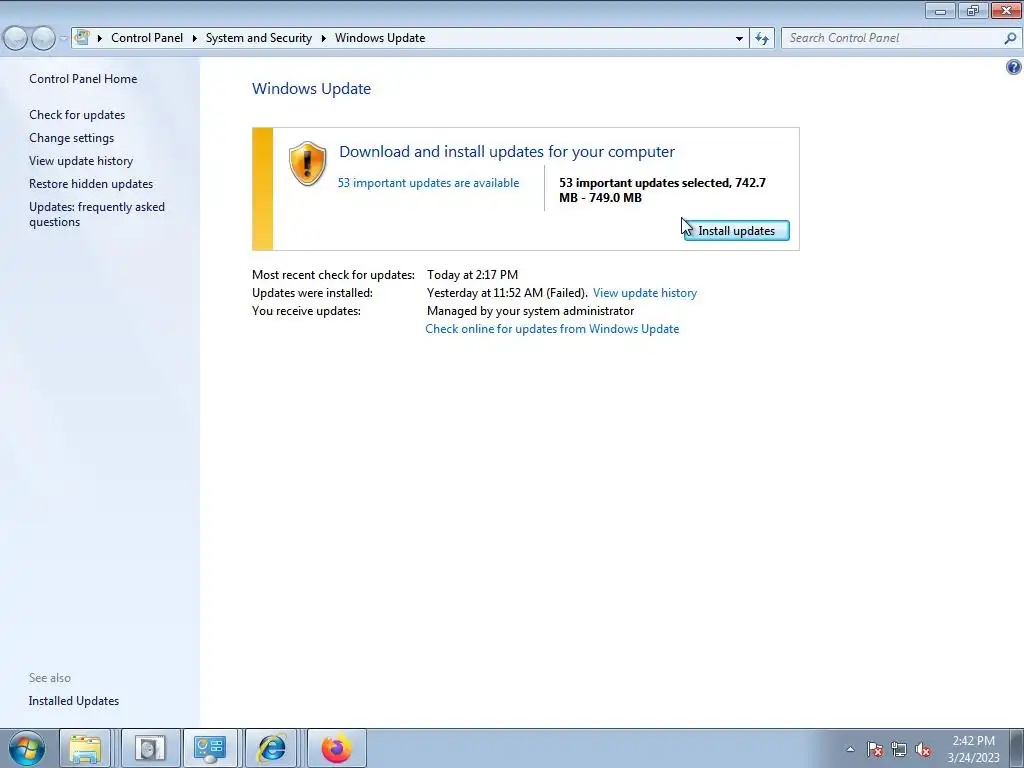1024x768 pixels.
Task: Click the address bar refresh button
Action: [762, 39]
